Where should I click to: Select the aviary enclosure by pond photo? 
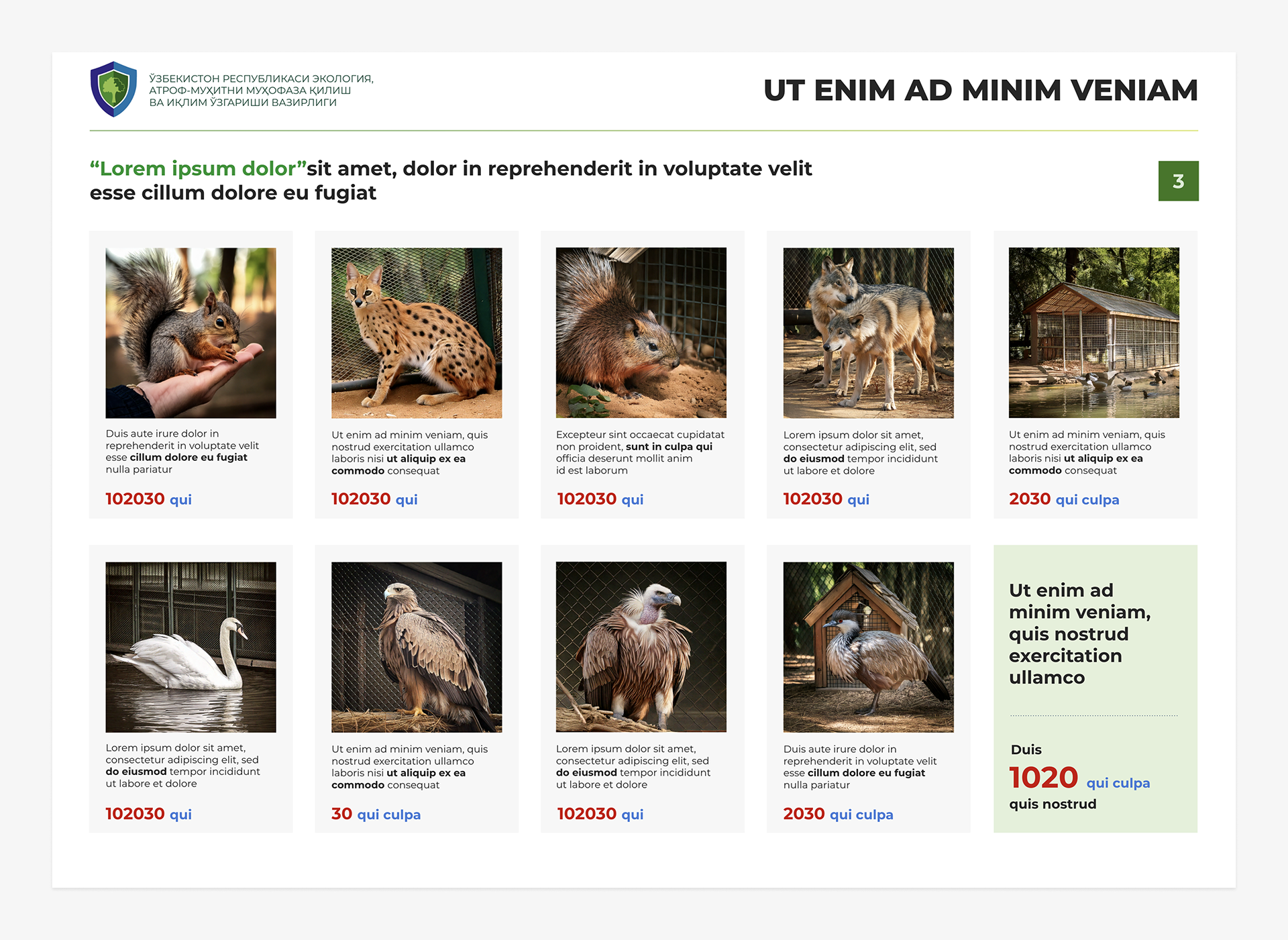coord(1093,333)
